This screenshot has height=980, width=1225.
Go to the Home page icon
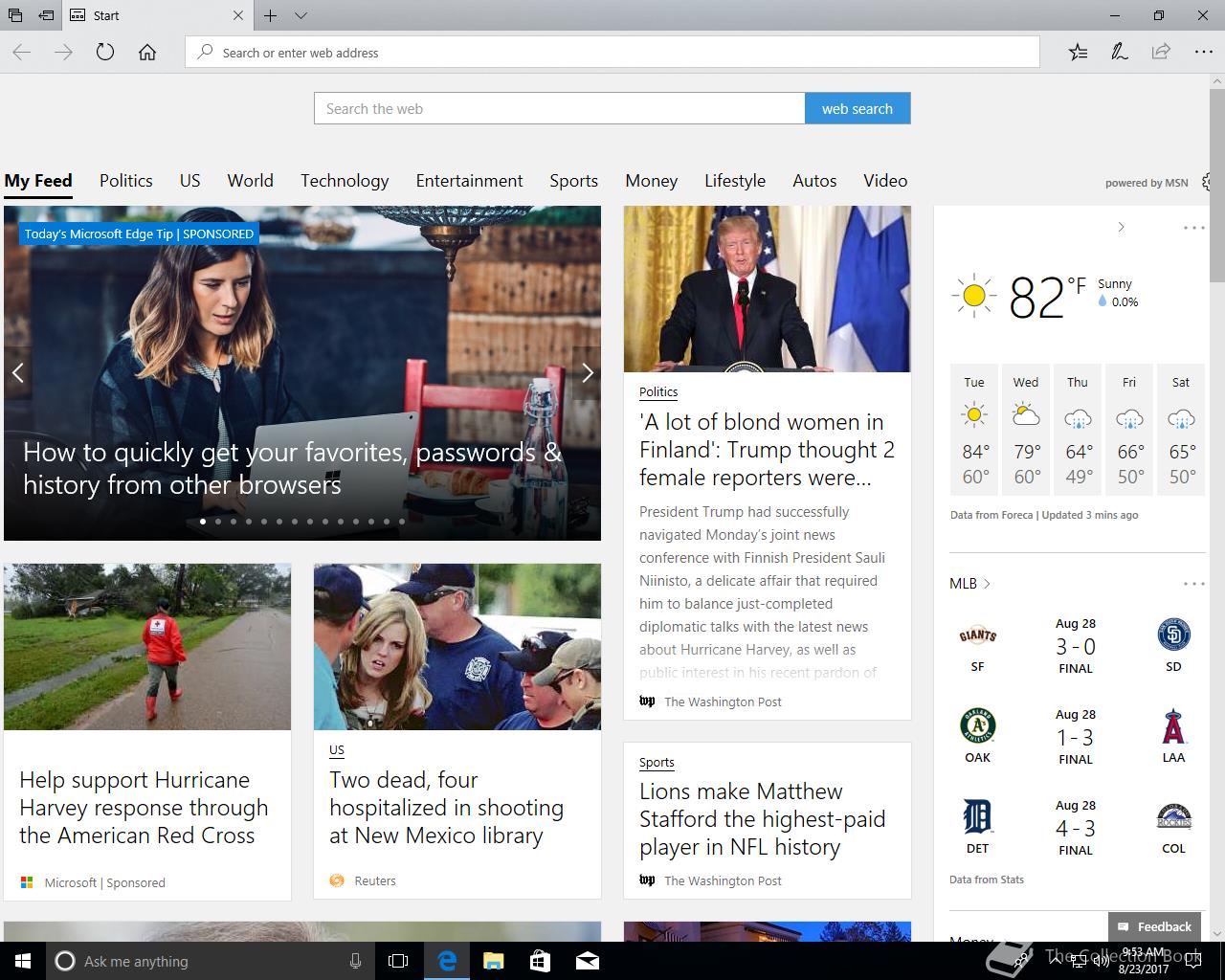(147, 53)
